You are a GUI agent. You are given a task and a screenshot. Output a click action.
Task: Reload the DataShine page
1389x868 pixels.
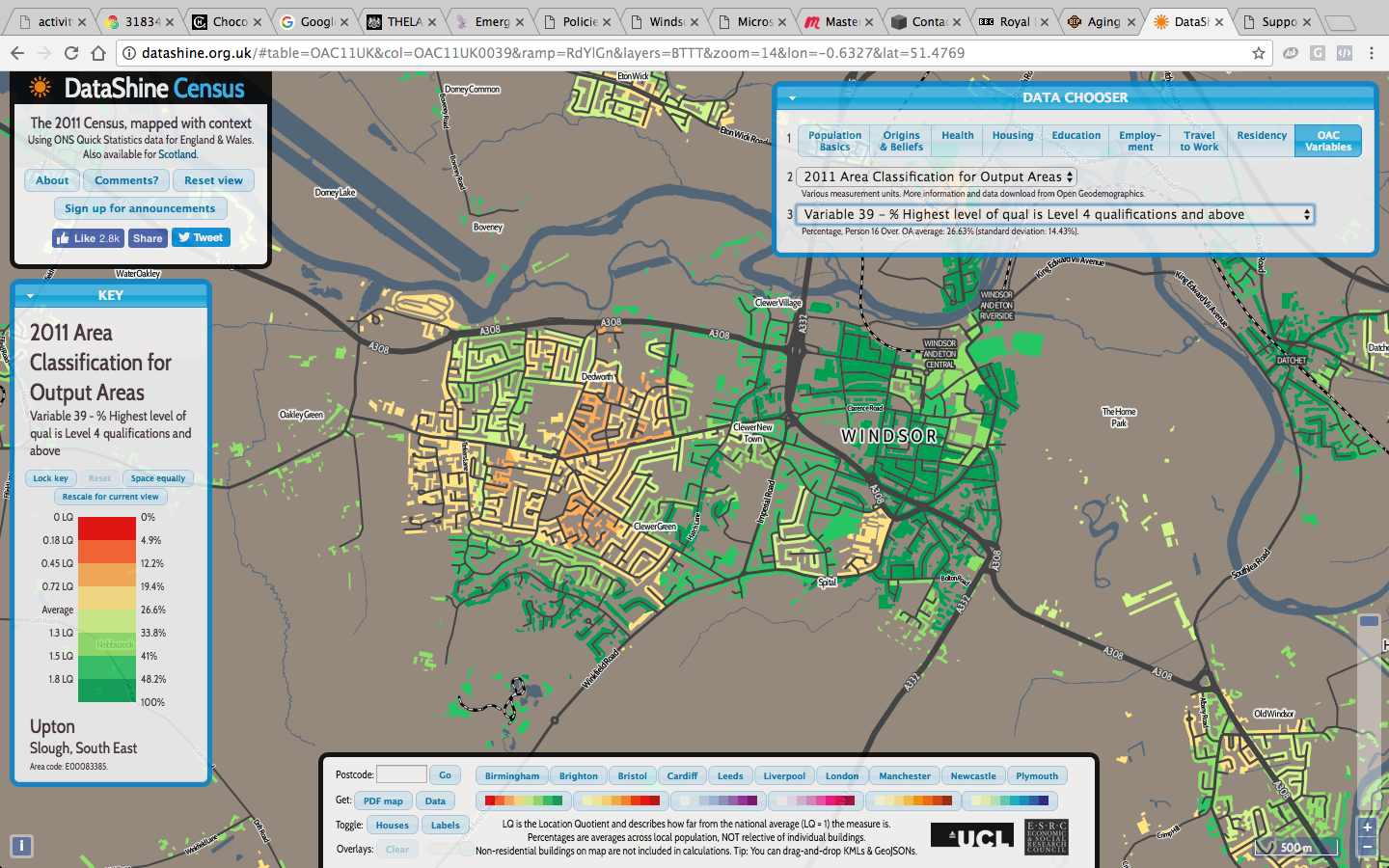[x=70, y=53]
